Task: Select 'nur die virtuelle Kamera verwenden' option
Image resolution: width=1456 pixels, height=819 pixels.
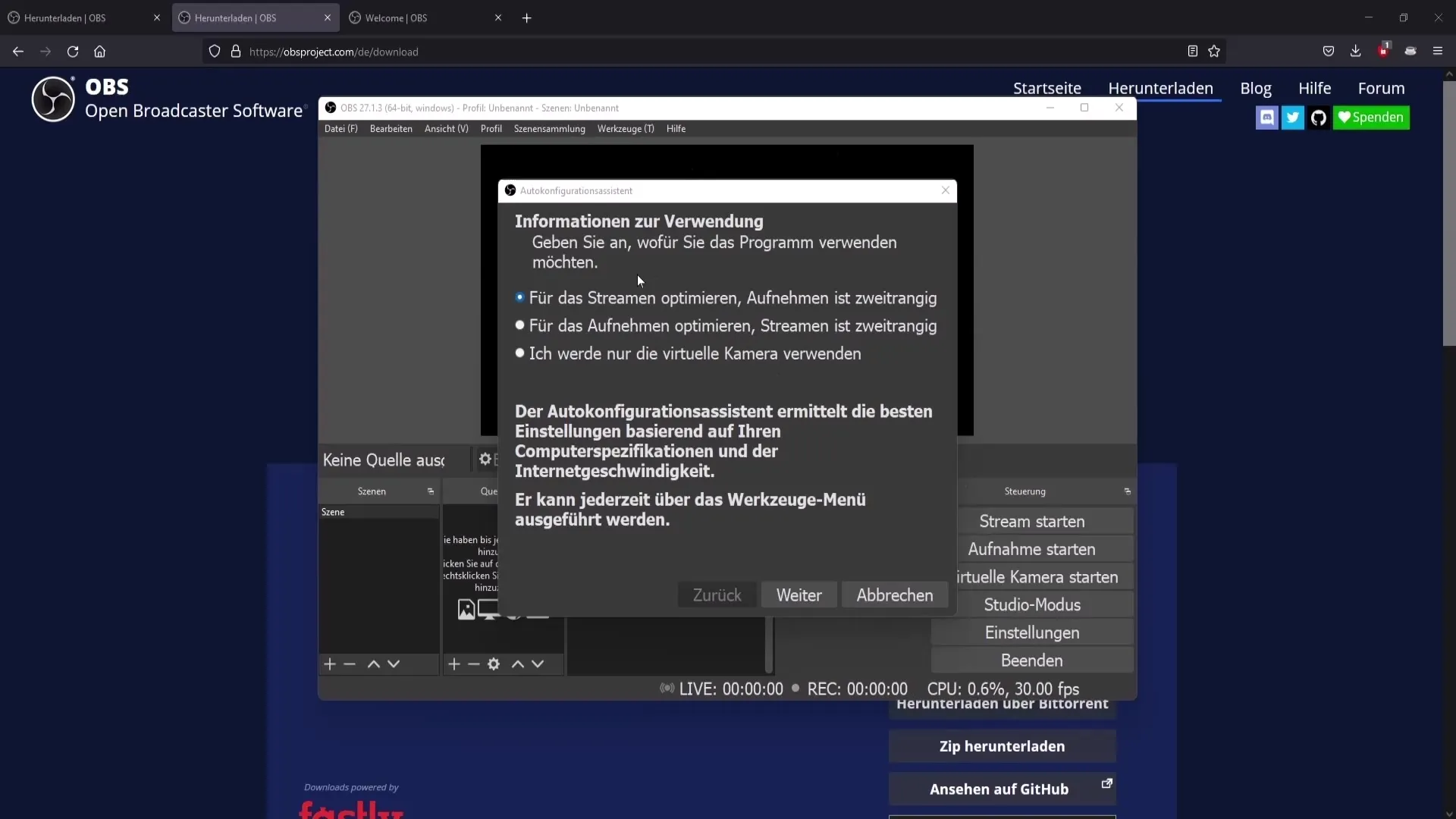Action: pos(688,353)
